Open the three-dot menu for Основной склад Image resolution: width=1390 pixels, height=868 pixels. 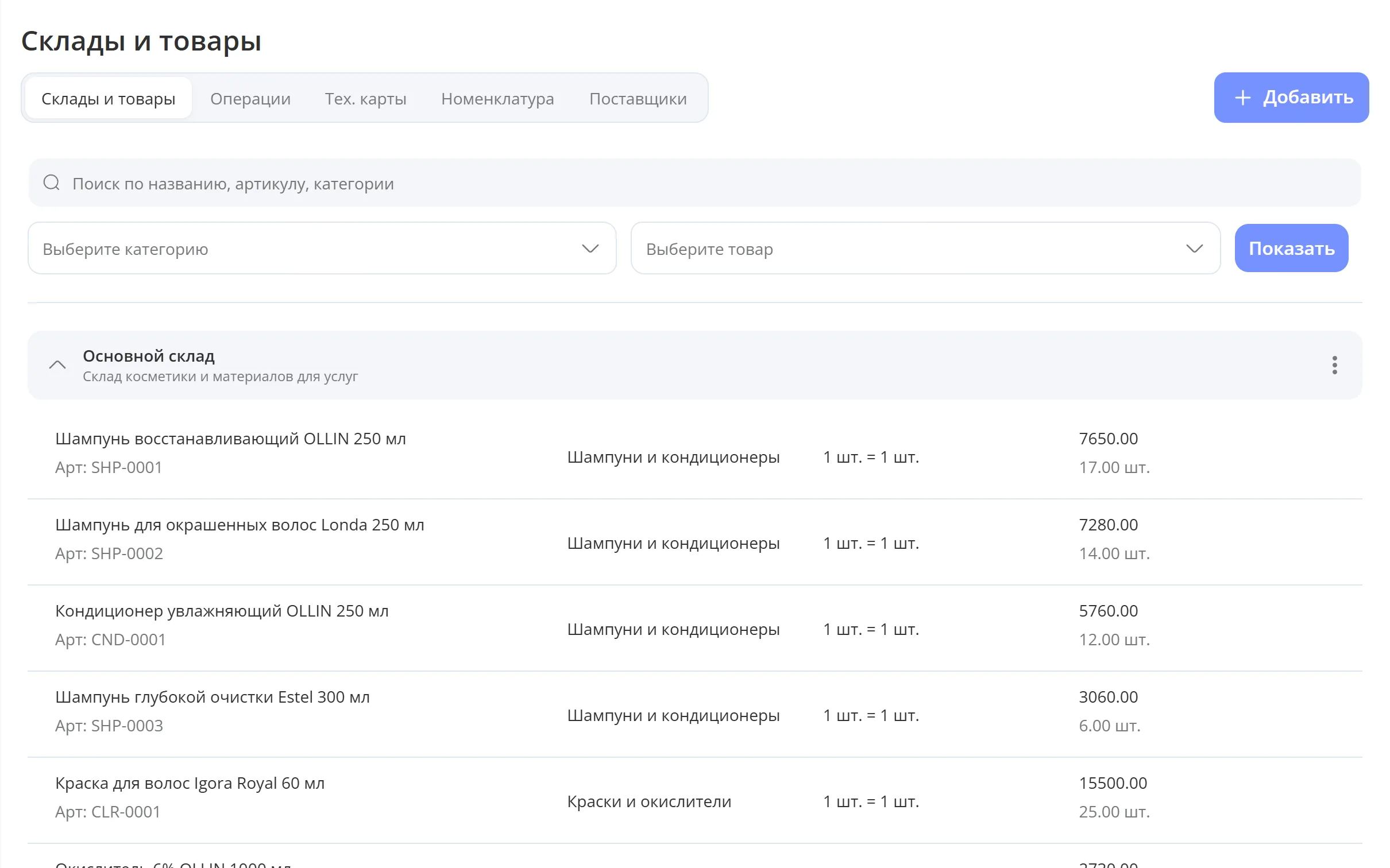(x=1334, y=365)
